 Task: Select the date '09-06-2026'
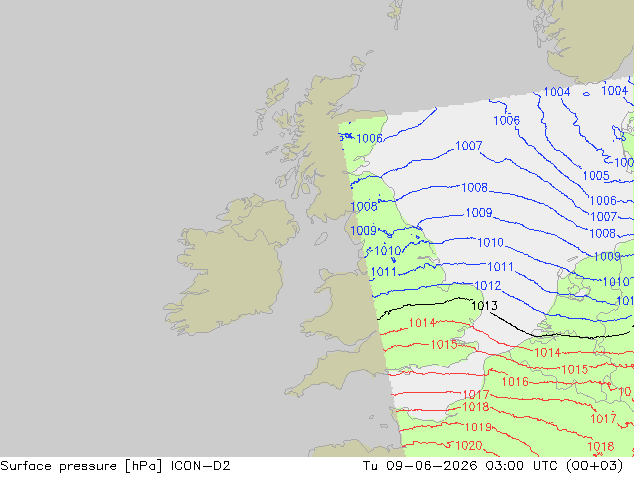[431, 466]
